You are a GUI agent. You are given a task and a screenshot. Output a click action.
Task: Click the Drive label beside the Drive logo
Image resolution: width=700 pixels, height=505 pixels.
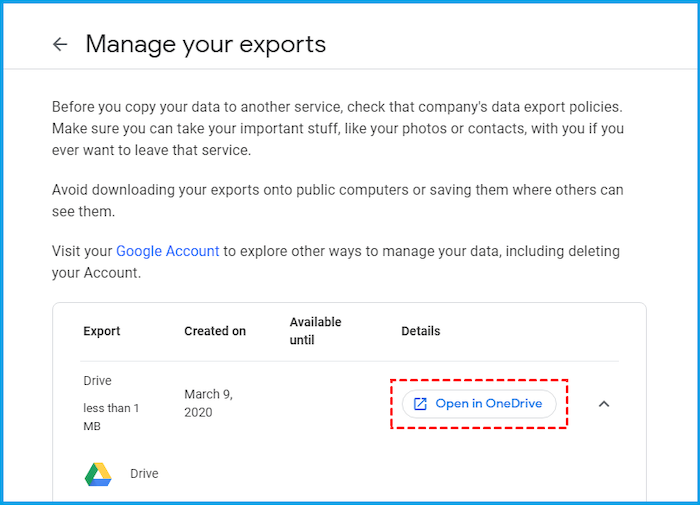click(144, 473)
